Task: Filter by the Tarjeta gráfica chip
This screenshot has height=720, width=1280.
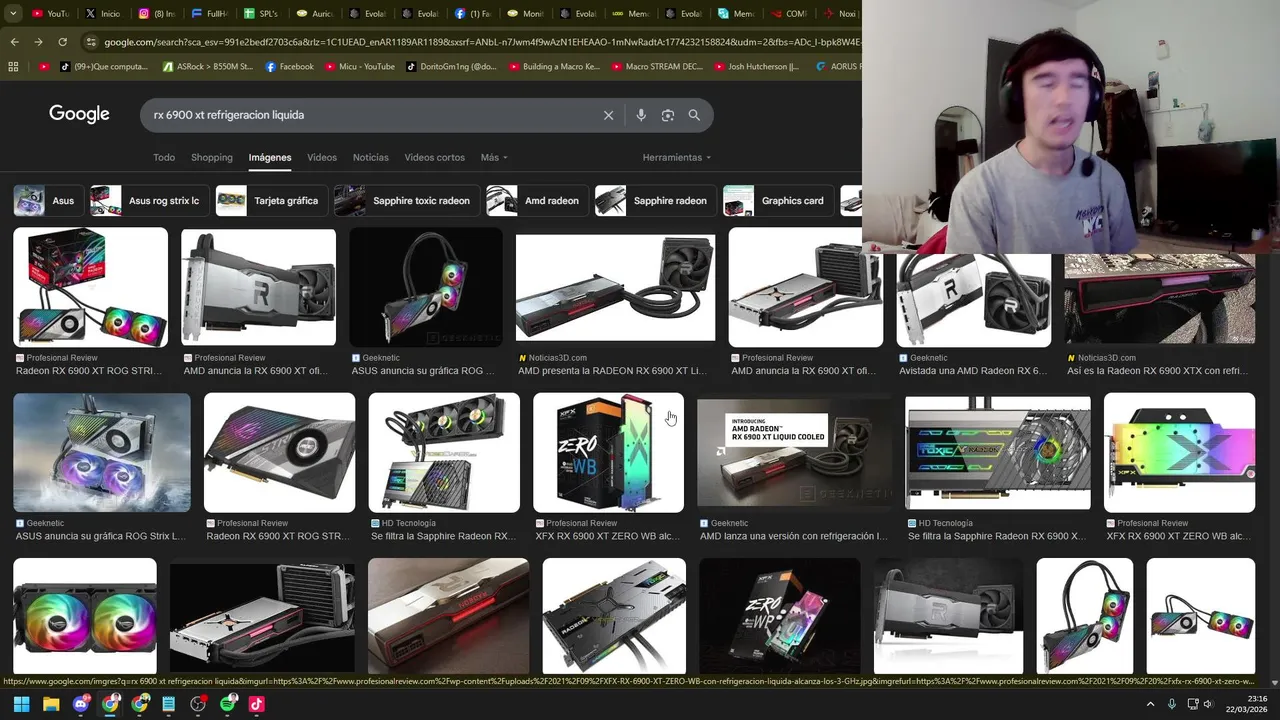Action: (x=270, y=201)
